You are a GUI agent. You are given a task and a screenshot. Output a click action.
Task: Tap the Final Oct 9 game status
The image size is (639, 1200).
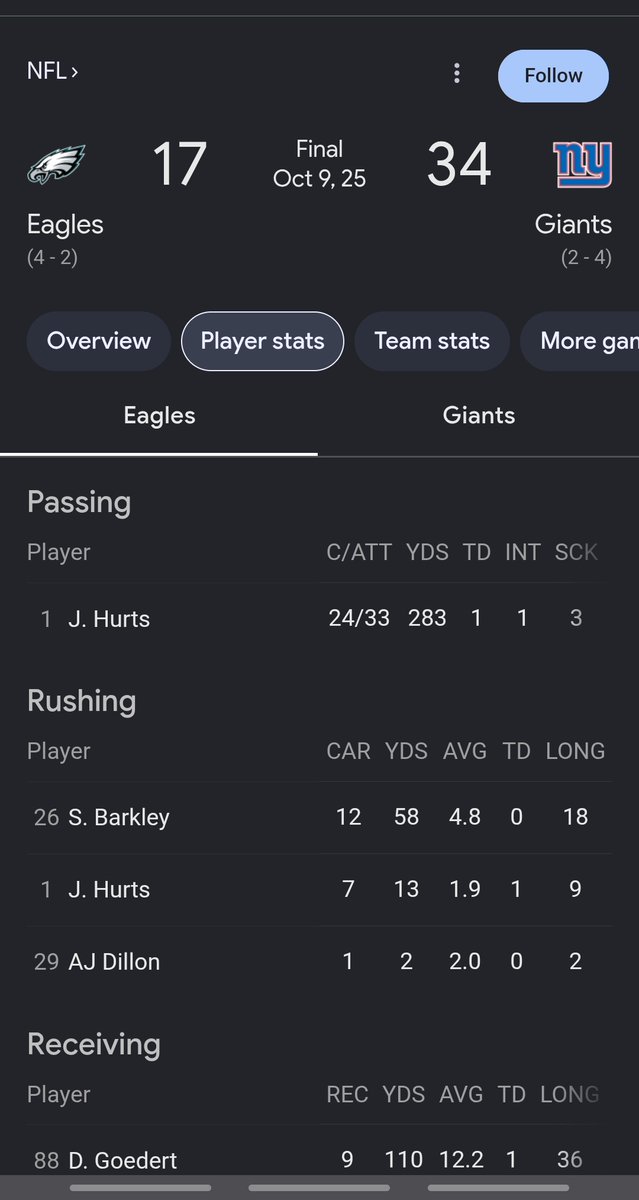pos(320,164)
